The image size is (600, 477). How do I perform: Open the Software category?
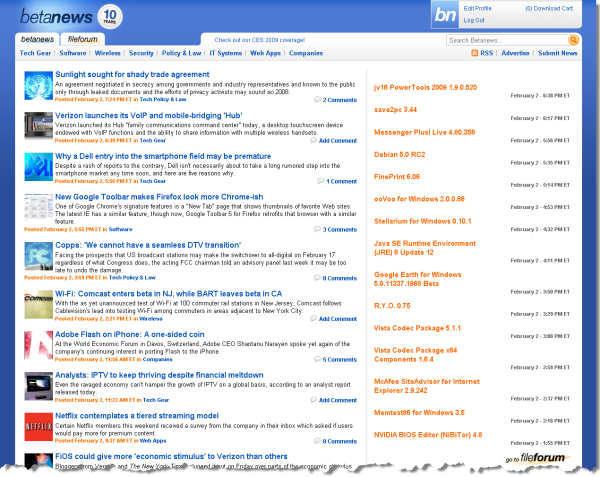tap(73, 53)
